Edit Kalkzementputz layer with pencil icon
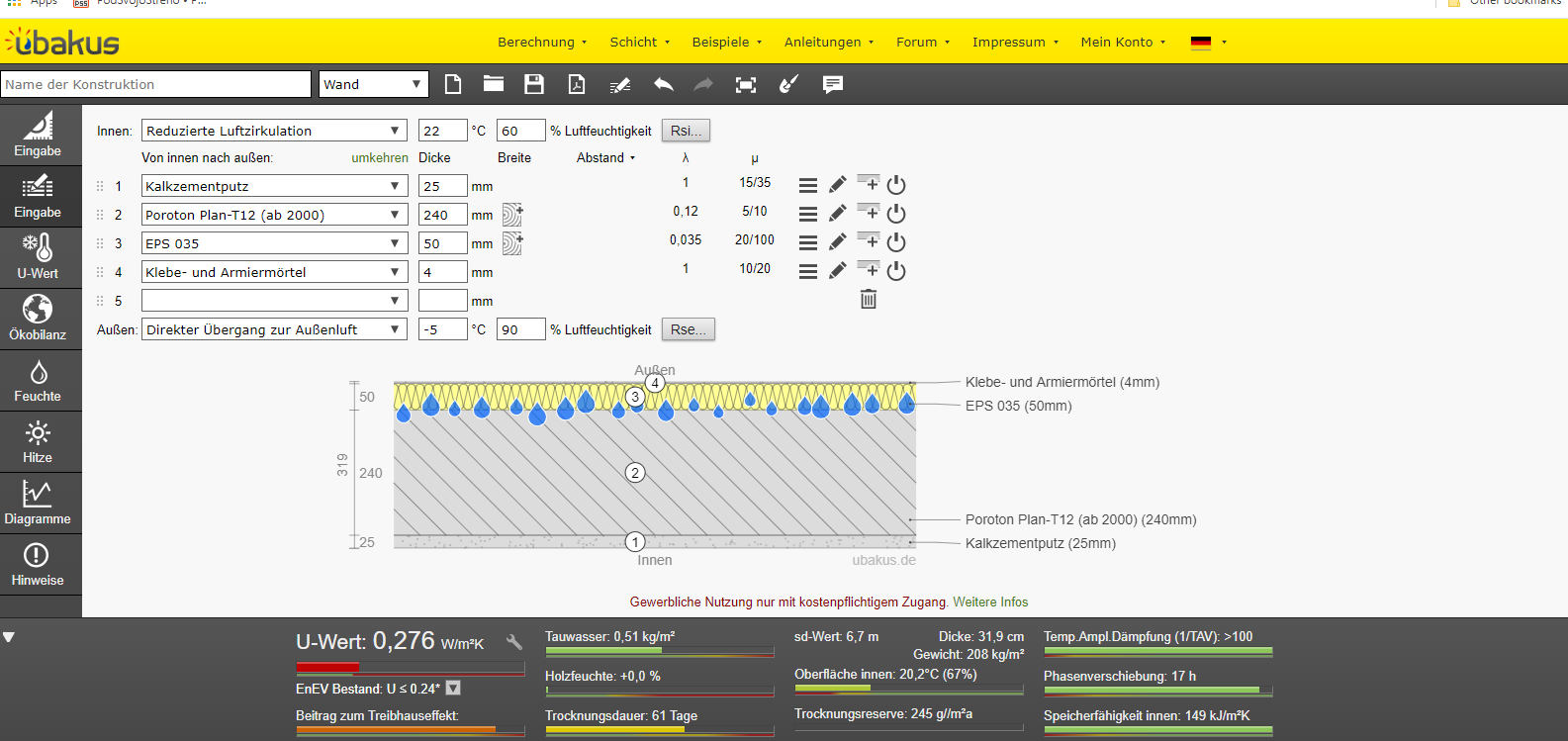Image resolution: width=1568 pixels, height=741 pixels. click(x=838, y=185)
